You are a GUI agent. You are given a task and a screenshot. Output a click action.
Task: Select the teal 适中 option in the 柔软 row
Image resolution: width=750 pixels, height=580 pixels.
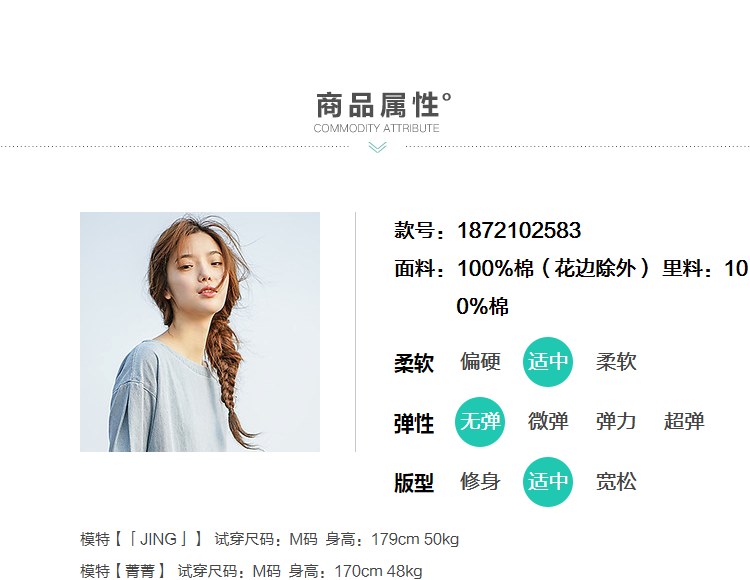click(548, 361)
